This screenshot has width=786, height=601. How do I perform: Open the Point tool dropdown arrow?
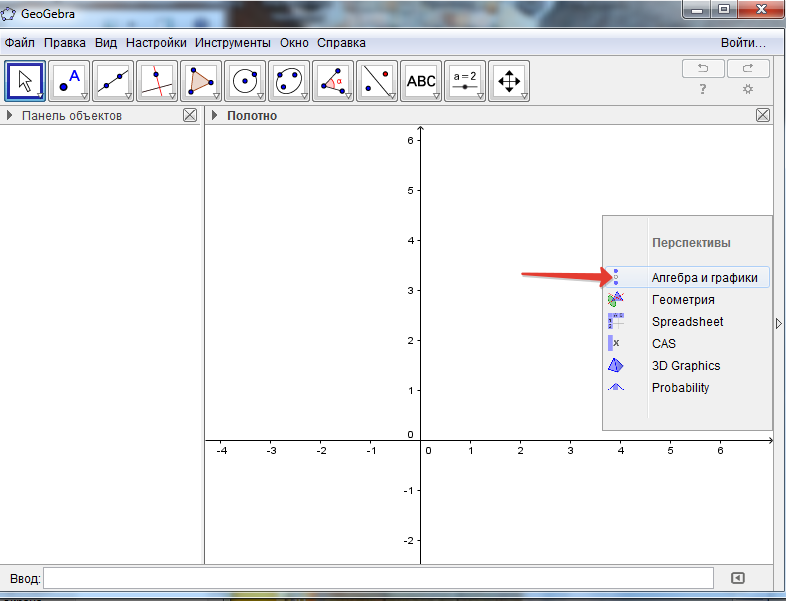84,96
